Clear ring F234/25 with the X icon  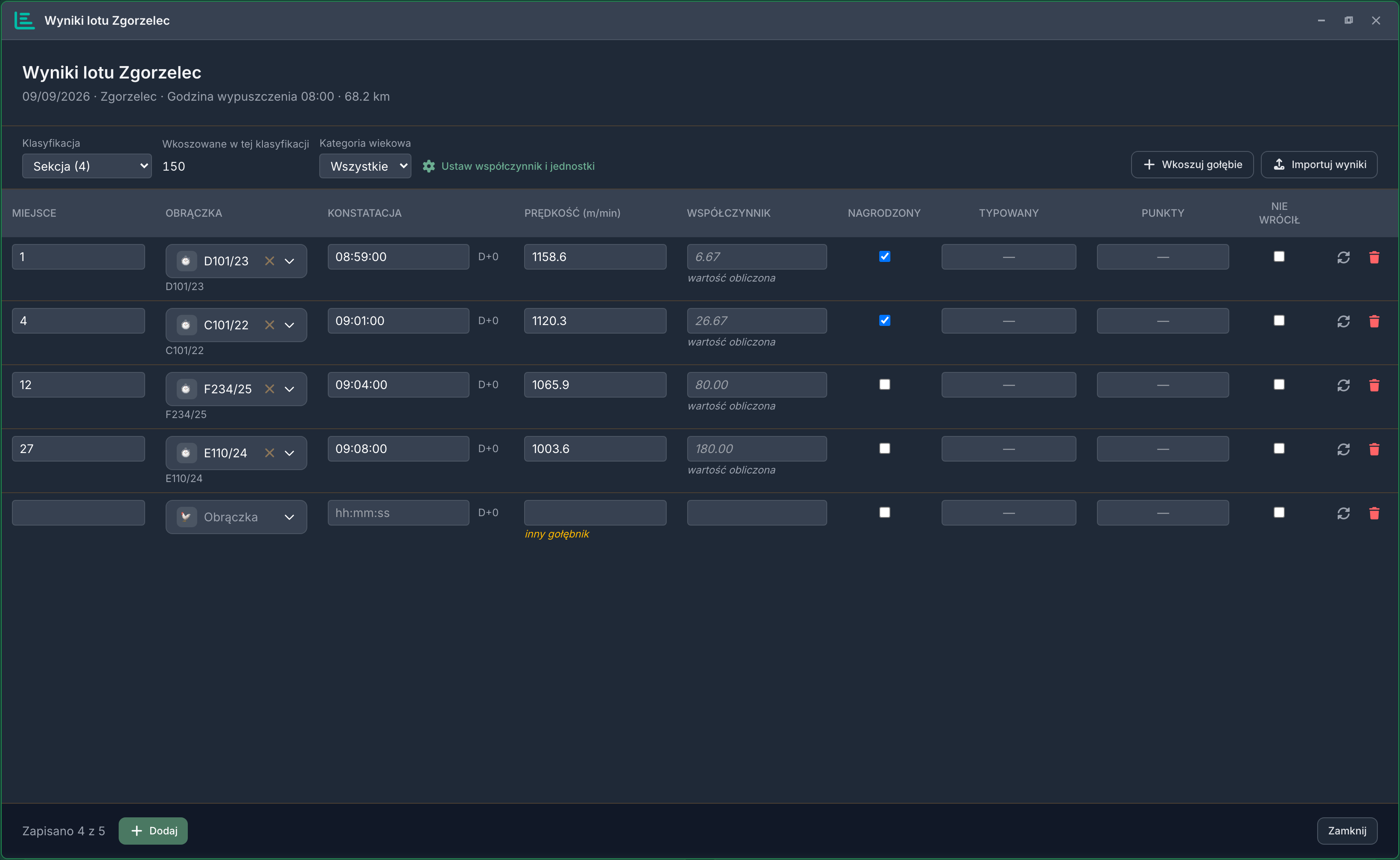tap(270, 389)
